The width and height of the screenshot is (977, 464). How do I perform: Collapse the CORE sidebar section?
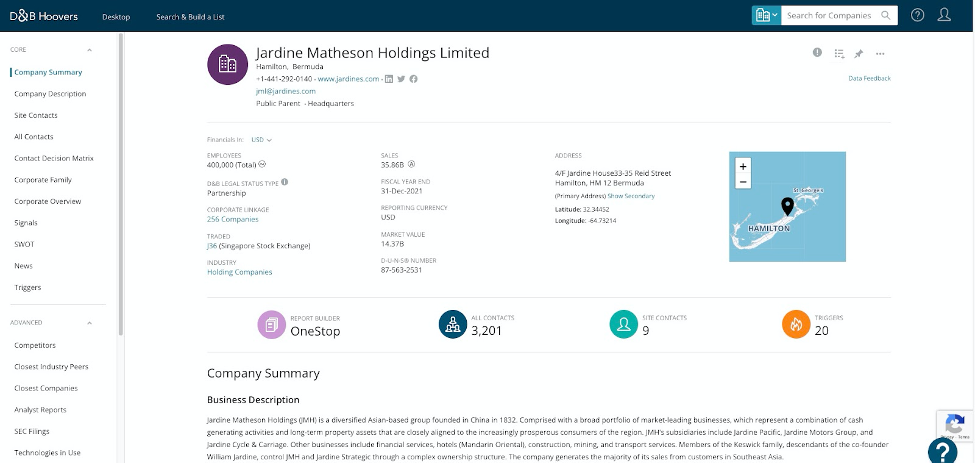(89, 50)
